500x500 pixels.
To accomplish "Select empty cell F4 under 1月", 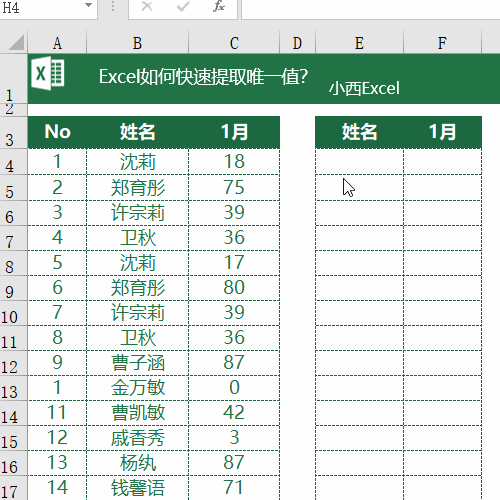I will (x=442, y=162).
